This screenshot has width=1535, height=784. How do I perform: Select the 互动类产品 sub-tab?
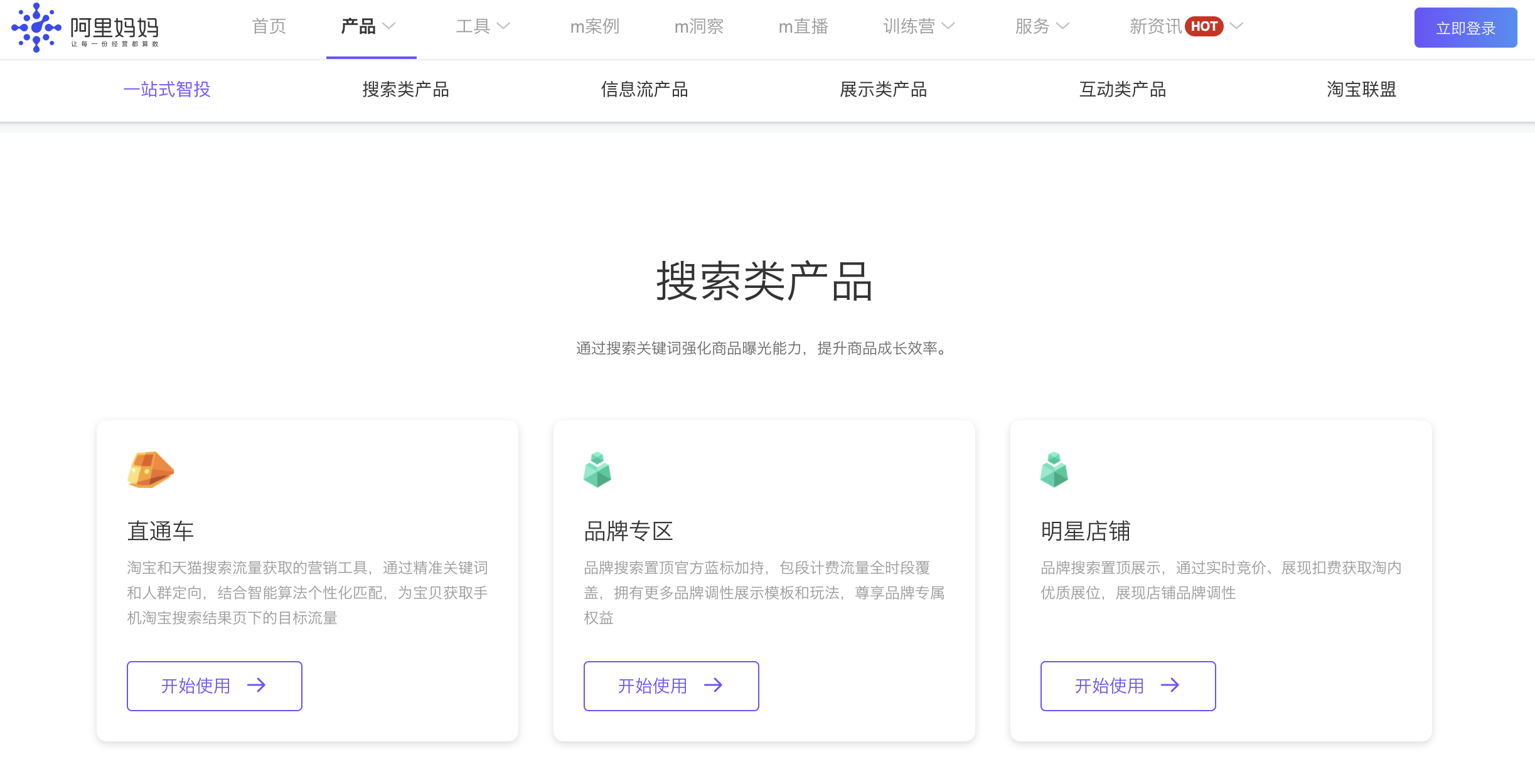[x=1123, y=90]
